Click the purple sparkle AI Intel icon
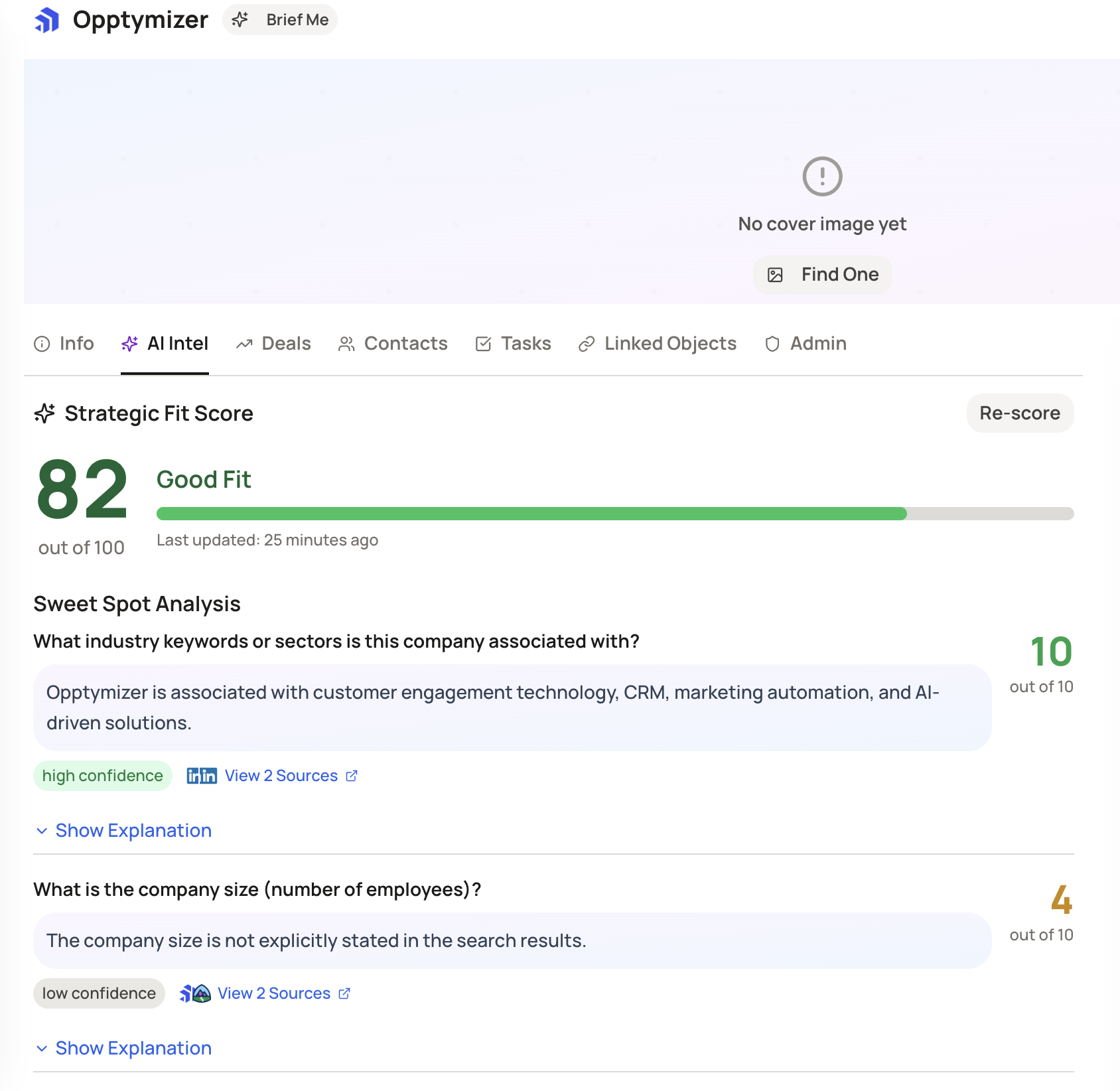This screenshot has width=1120, height=1091. tap(129, 344)
